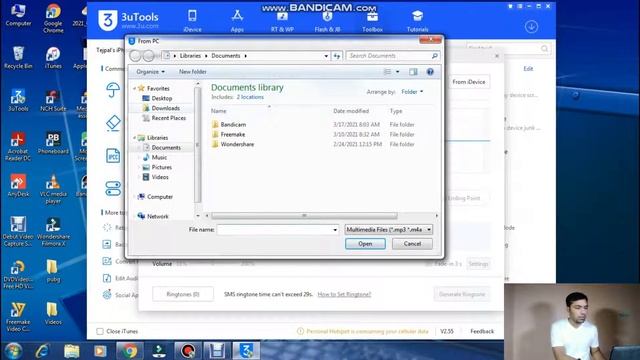Image resolution: width=640 pixels, height=360 pixels.
Task: Click New folder in dialog toolbar
Action: pos(193,72)
